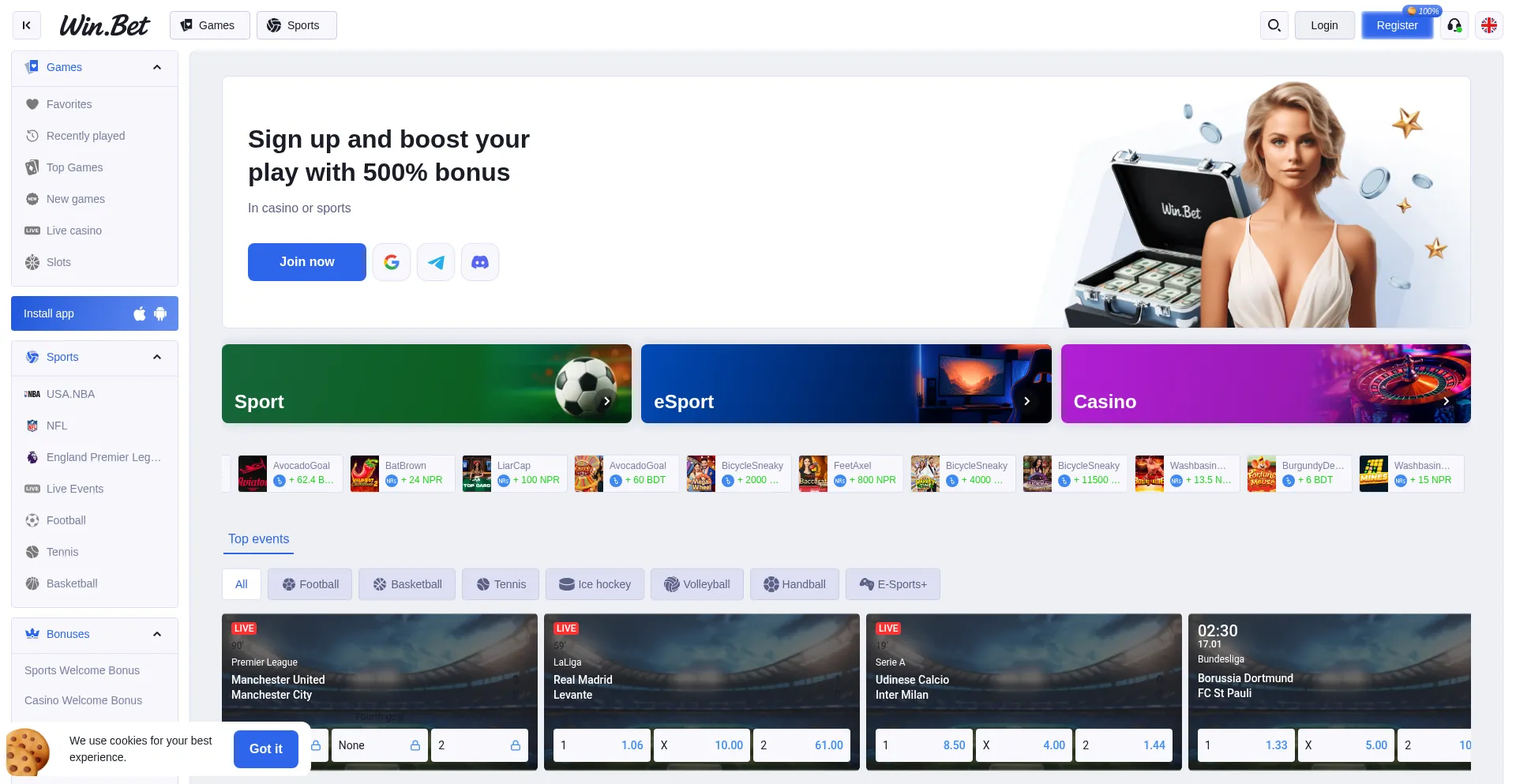Accept cookies with Got it button
The width and height of the screenshot is (1516, 784).
(x=266, y=749)
